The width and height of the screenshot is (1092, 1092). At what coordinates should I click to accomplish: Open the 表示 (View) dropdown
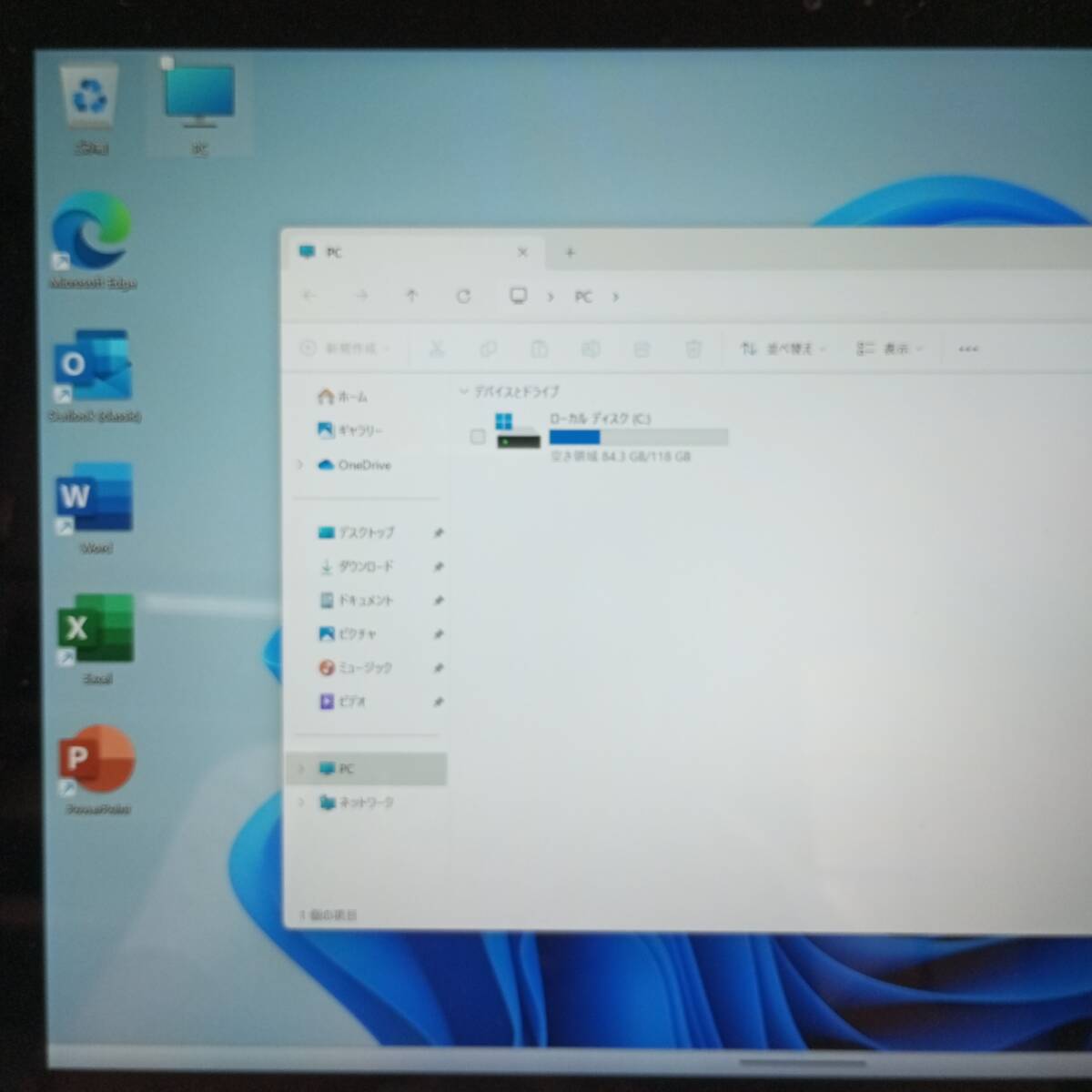pyautogui.click(x=889, y=349)
